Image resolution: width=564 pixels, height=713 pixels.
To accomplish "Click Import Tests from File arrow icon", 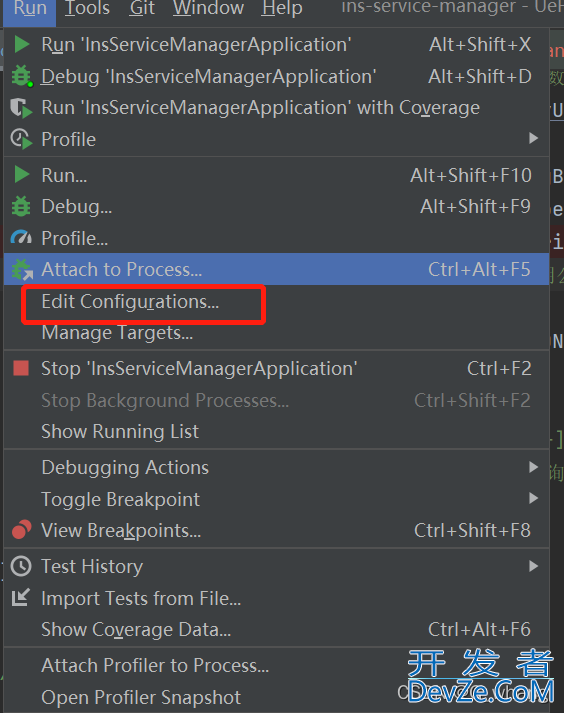I will tap(20, 598).
